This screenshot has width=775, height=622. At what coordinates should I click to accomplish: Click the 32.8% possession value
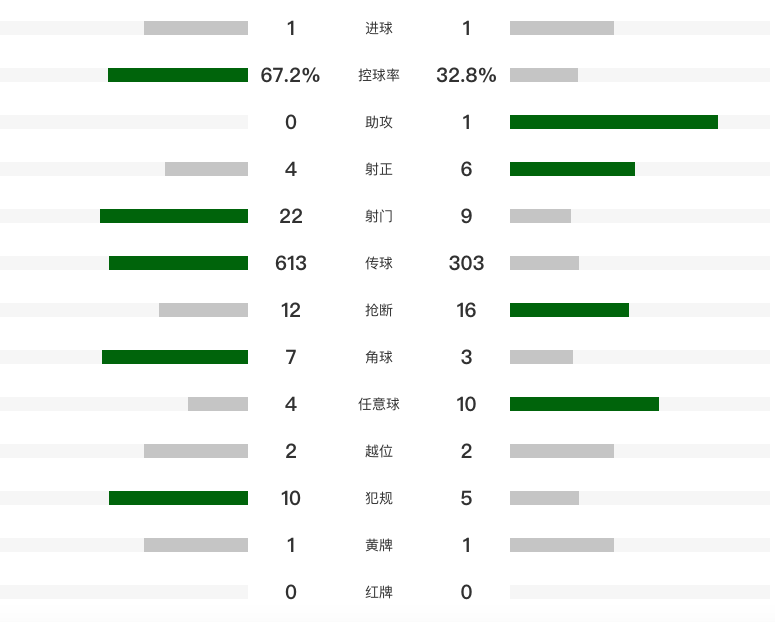[466, 75]
